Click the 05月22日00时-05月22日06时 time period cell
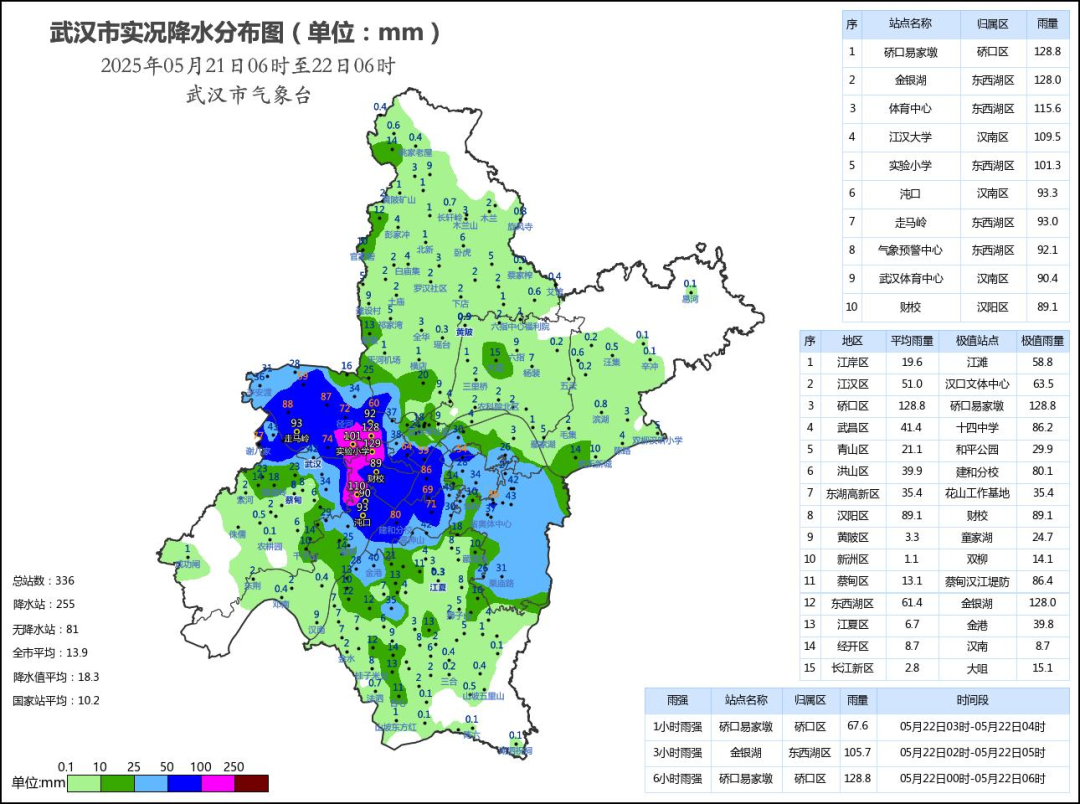This screenshot has width=1080, height=804. [x=972, y=779]
